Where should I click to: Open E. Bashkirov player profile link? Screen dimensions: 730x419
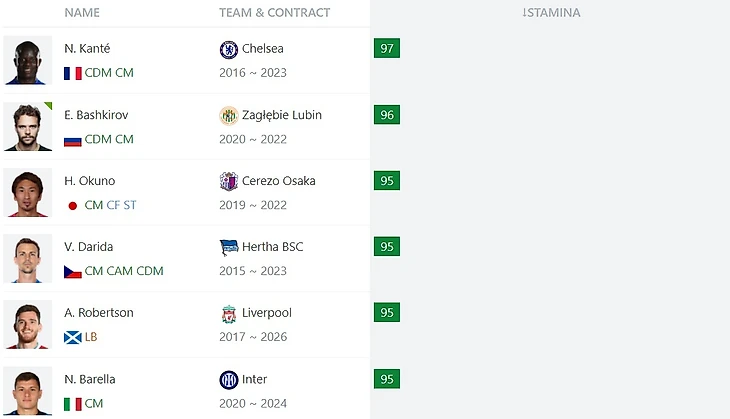[96, 114]
